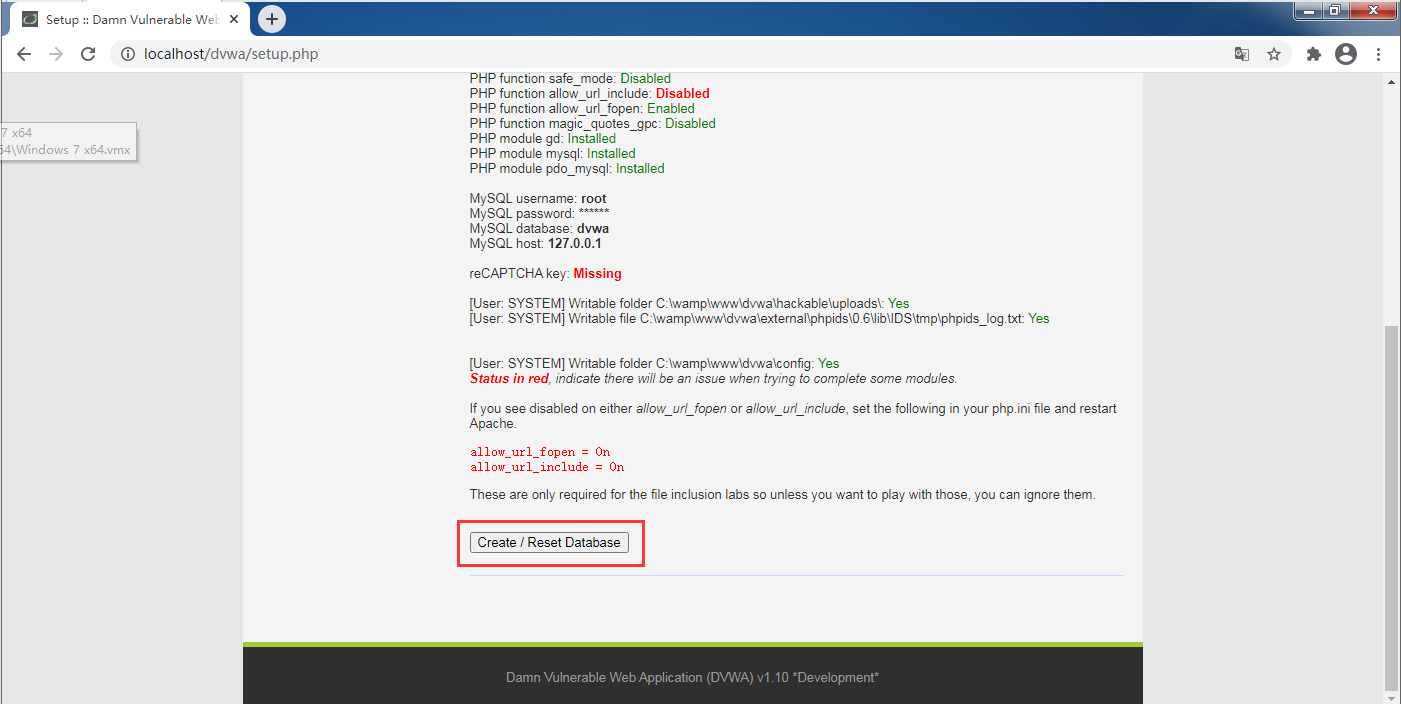Click the Windows 7 x64.vmx tooltip text
The image size is (1401, 704).
click(64, 149)
